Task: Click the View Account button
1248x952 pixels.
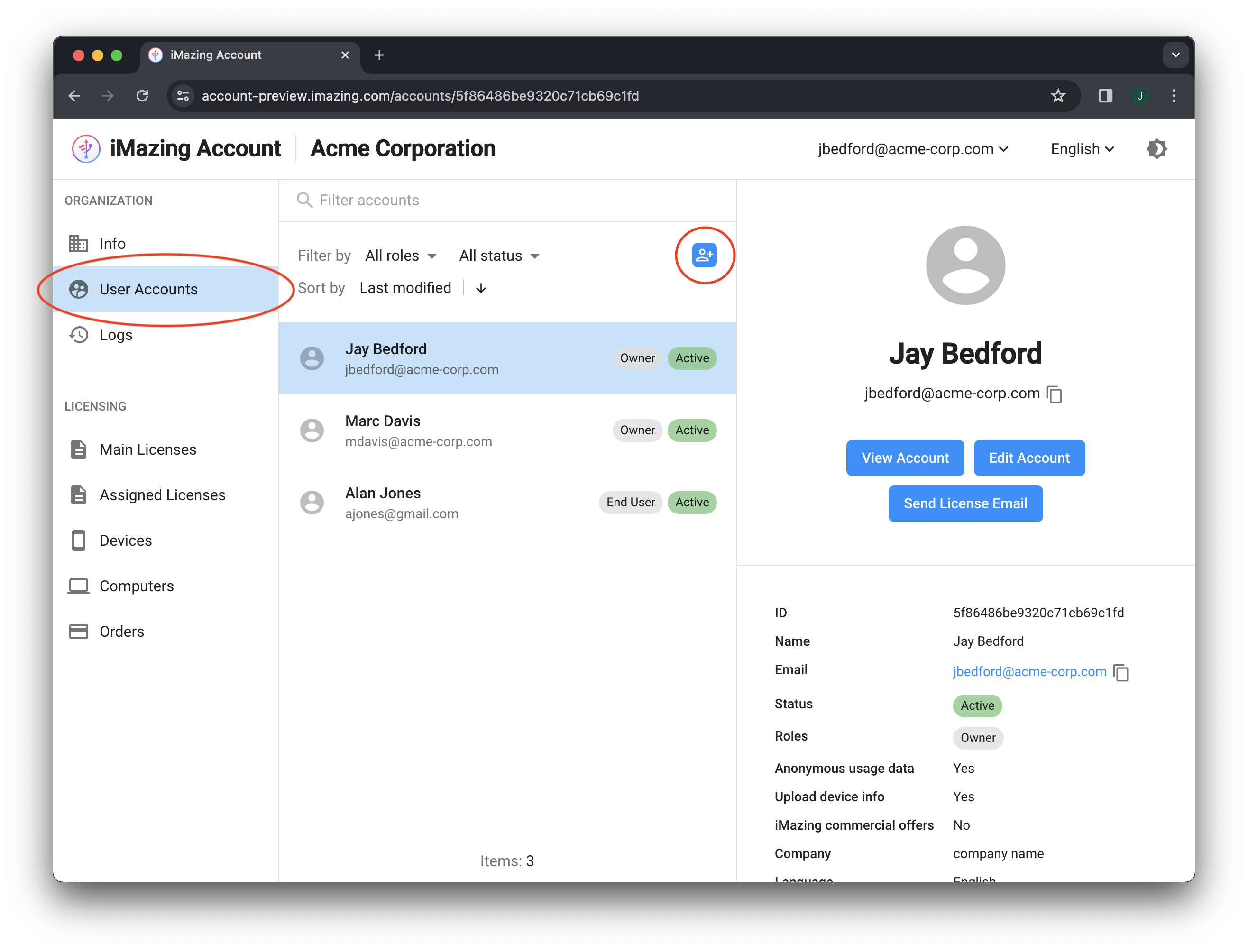Action: point(905,458)
